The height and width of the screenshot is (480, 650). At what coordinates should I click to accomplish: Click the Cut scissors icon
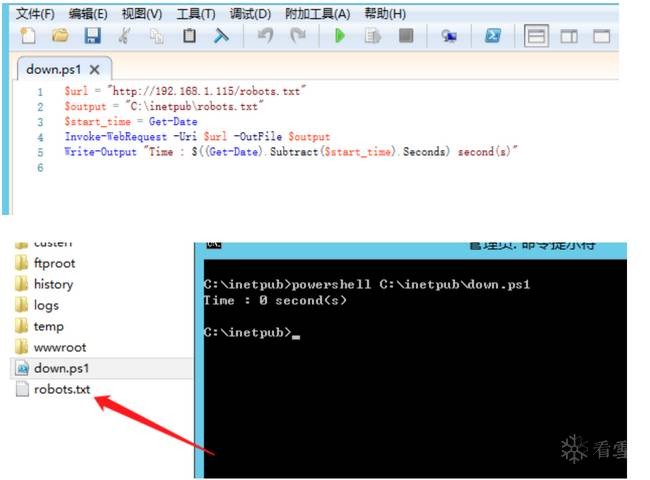coord(124,37)
